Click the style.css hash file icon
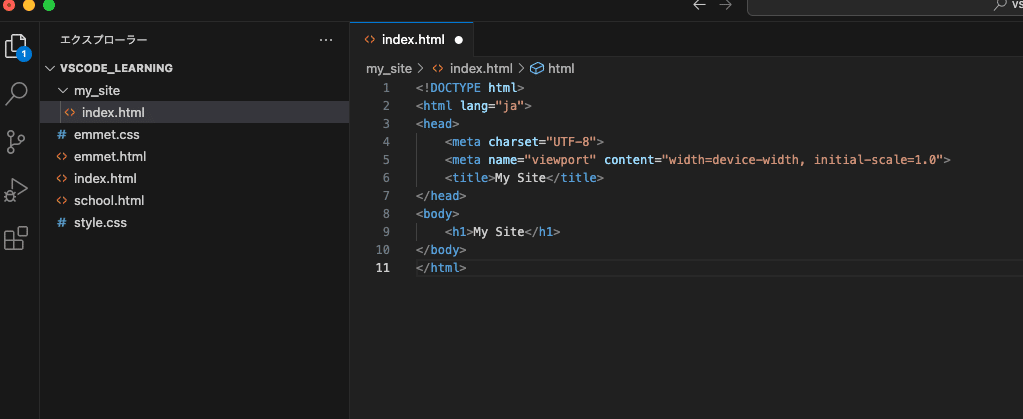The height and width of the screenshot is (419, 1023). click(x=62, y=223)
